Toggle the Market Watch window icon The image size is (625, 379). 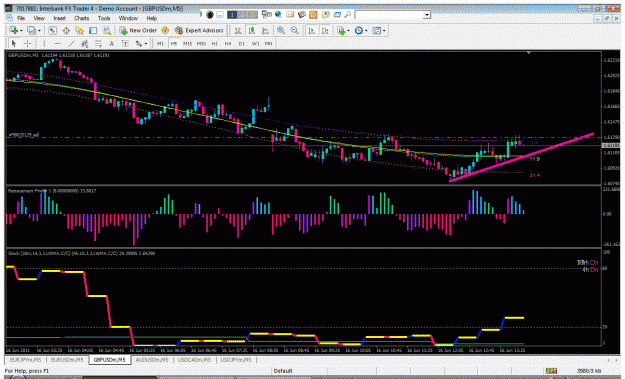point(52,30)
